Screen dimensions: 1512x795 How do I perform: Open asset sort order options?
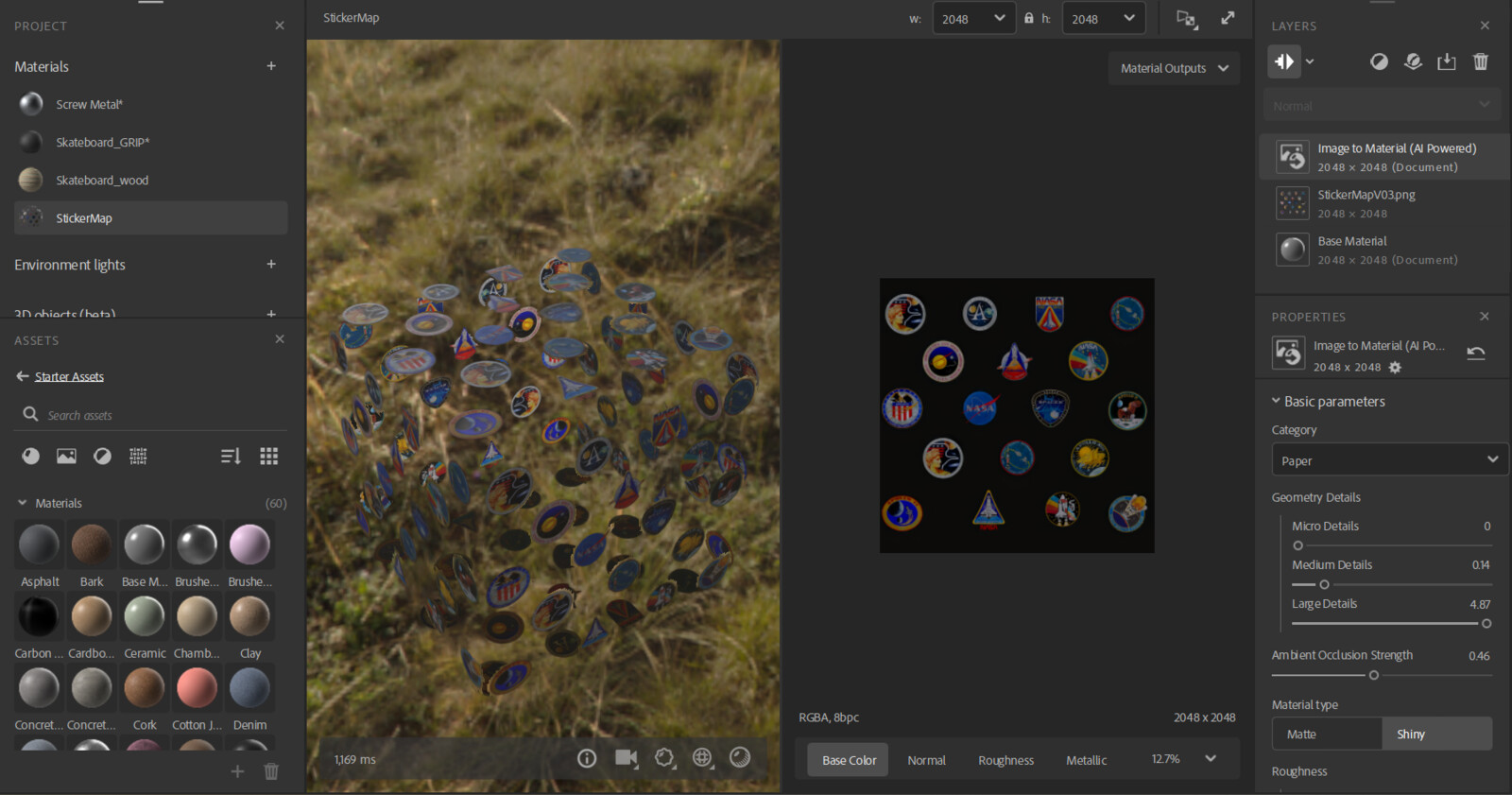(231, 457)
